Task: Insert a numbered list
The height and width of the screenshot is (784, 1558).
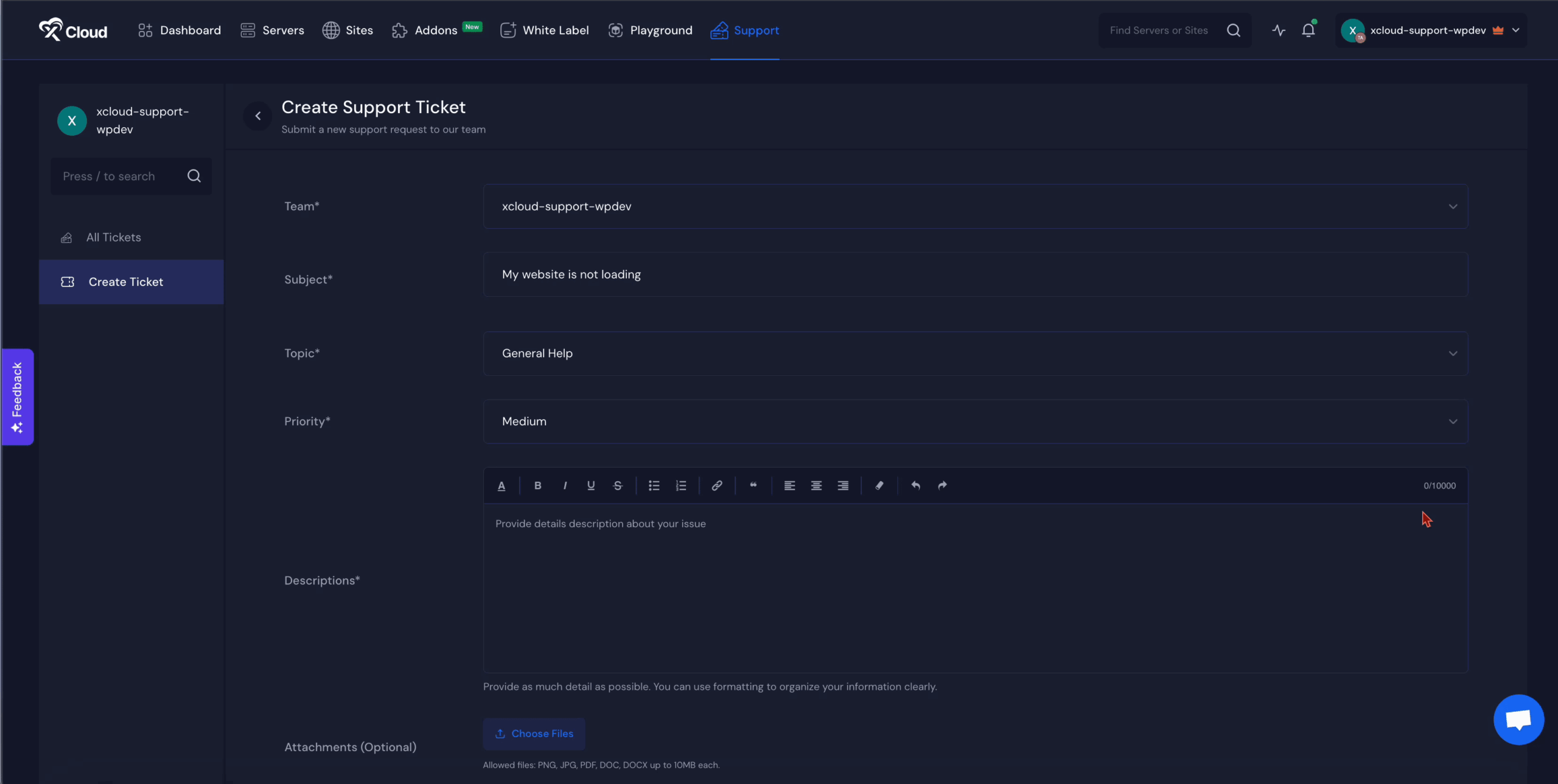Action: [x=681, y=485]
